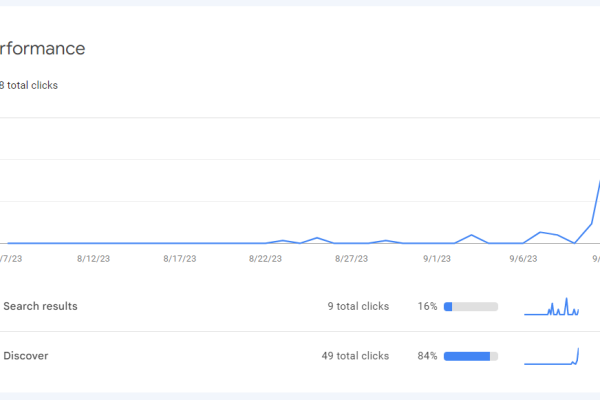Image resolution: width=600 pixels, height=400 pixels.
Task: Click the 84% percentage label
Action: pos(428,356)
